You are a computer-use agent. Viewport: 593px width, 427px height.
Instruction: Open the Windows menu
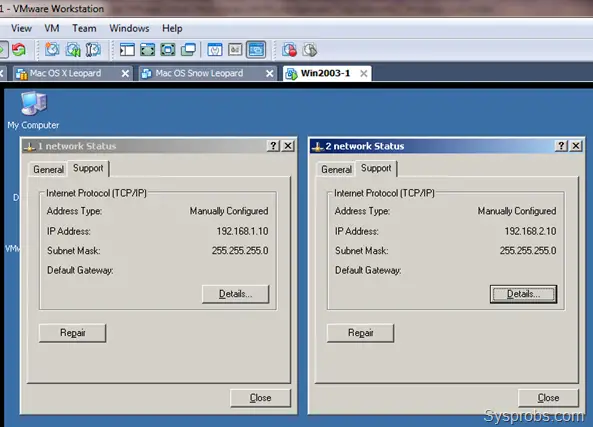(129, 28)
